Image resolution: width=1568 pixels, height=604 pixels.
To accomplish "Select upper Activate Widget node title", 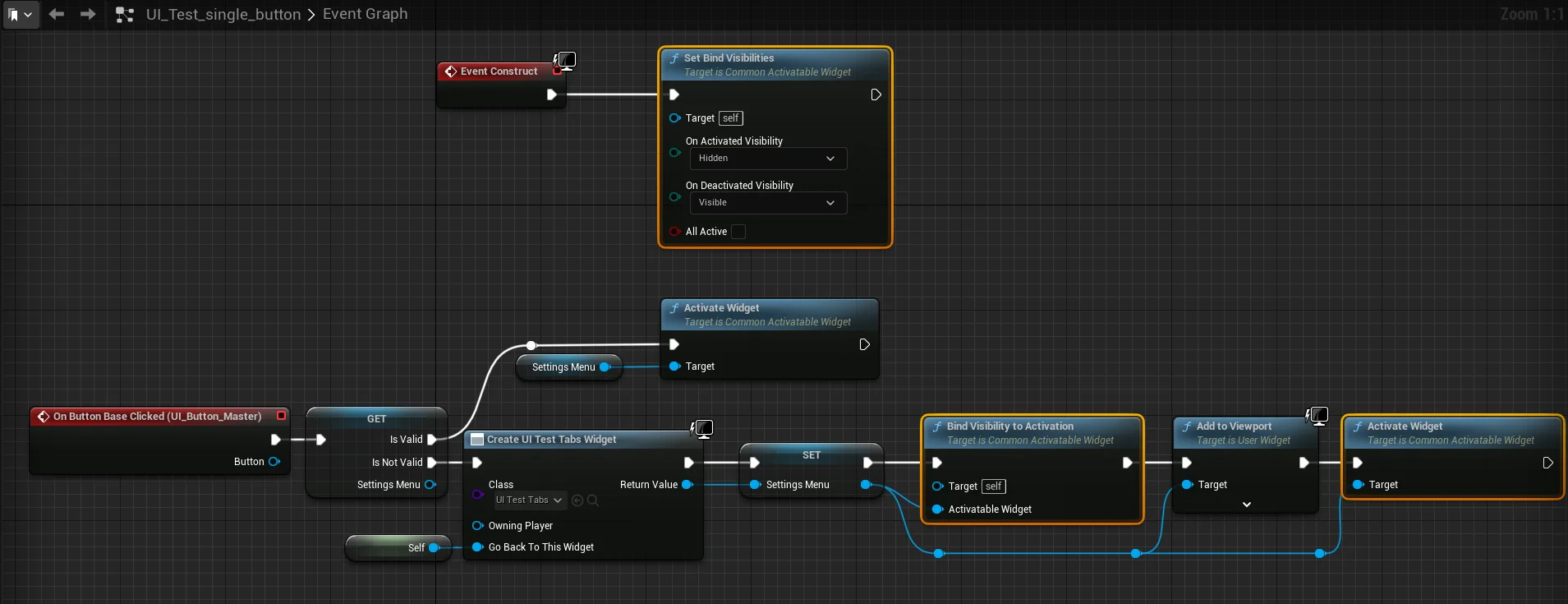I will 721,308.
